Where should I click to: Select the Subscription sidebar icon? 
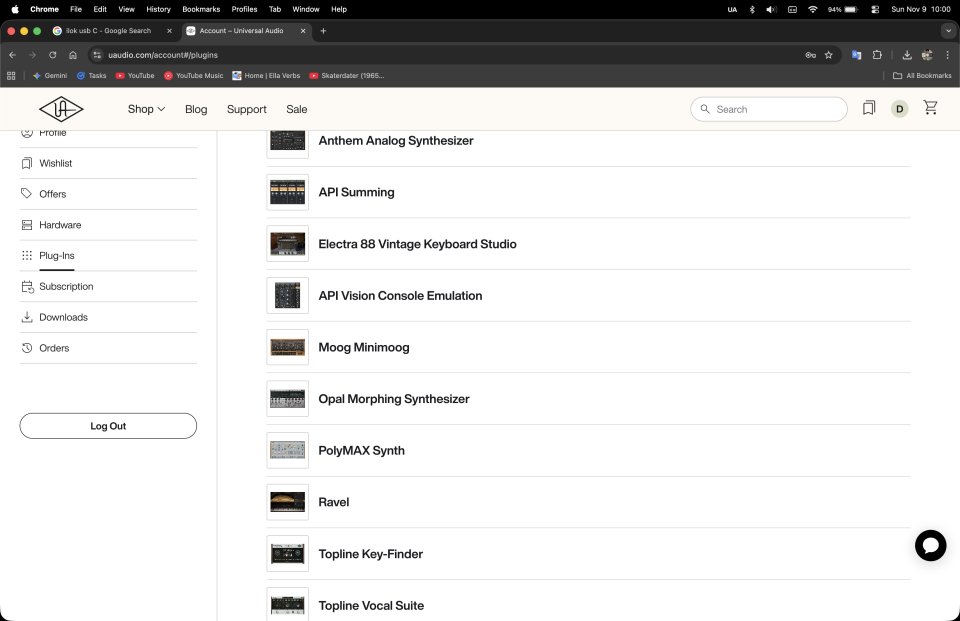[x=27, y=287]
